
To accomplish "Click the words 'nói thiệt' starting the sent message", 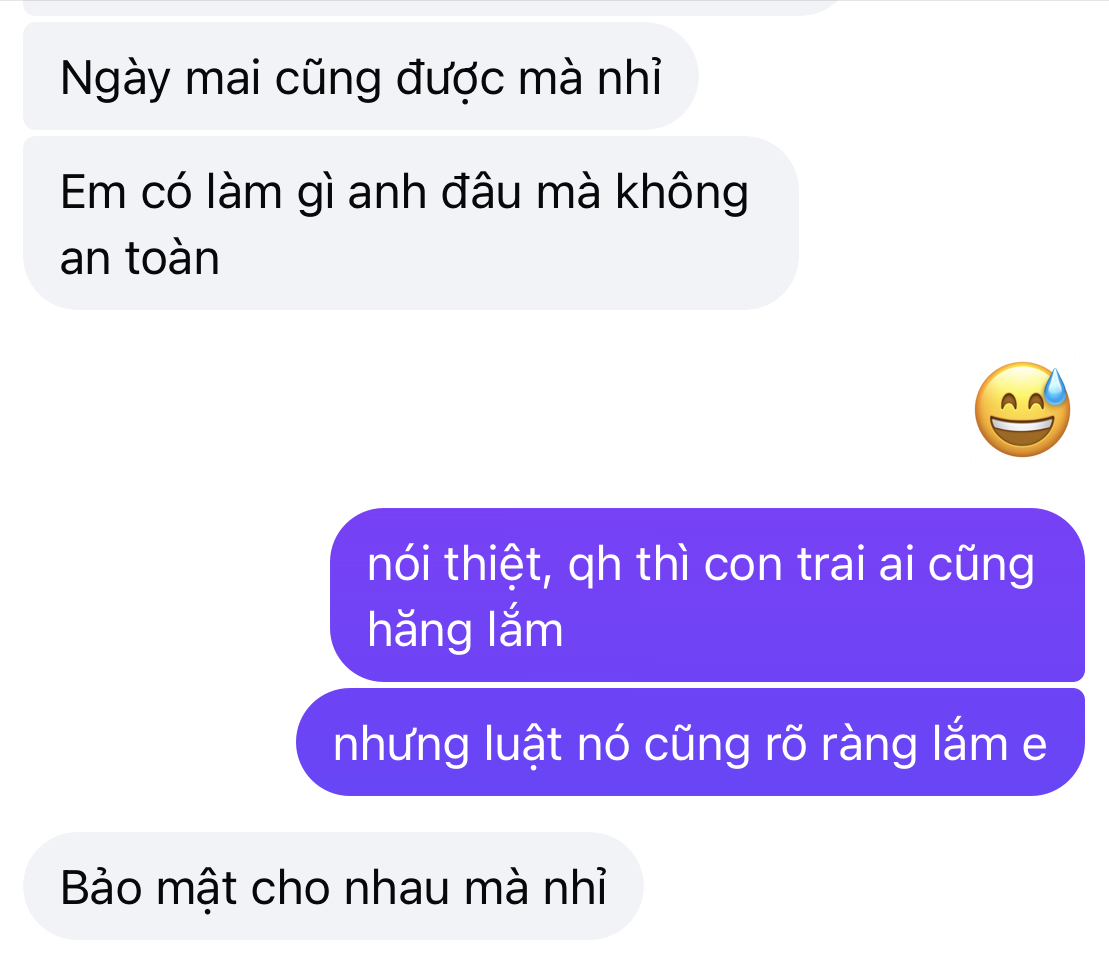I will pyautogui.click(x=455, y=566).
